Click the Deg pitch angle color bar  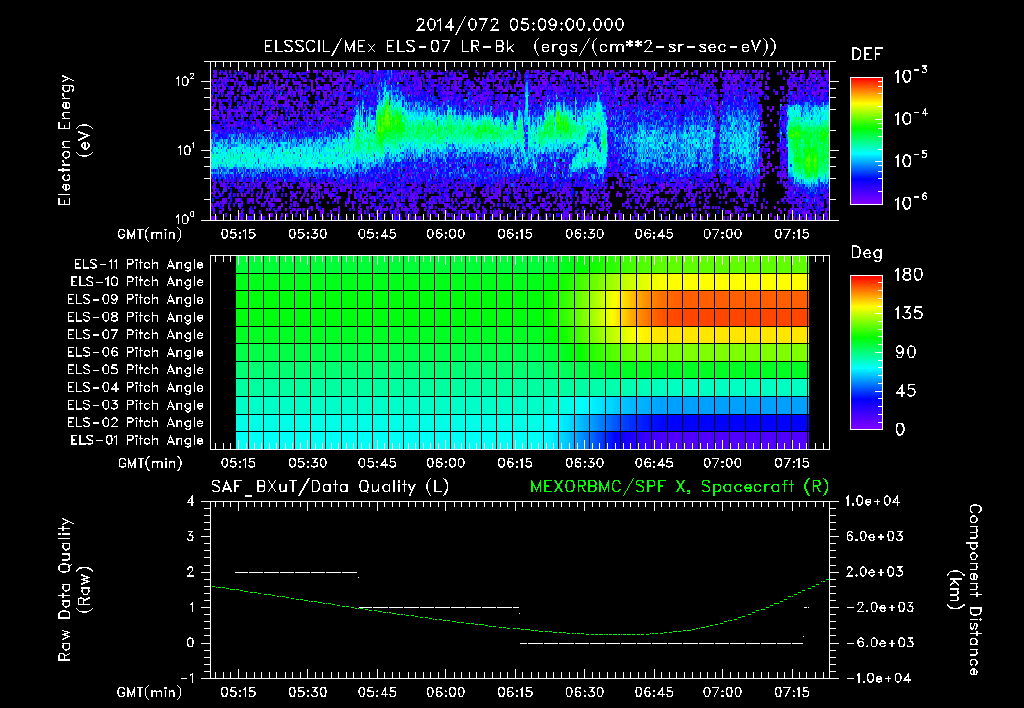866,352
